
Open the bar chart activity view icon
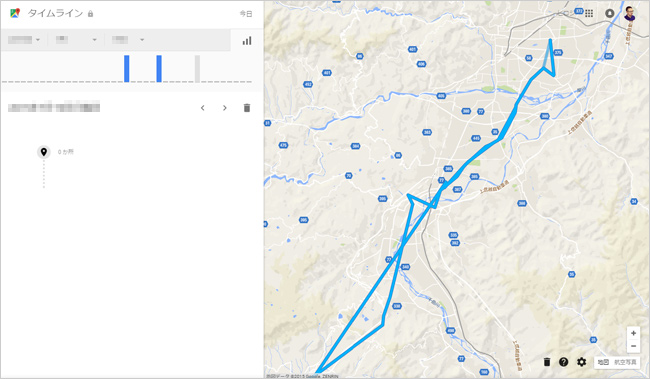point(247,41)
